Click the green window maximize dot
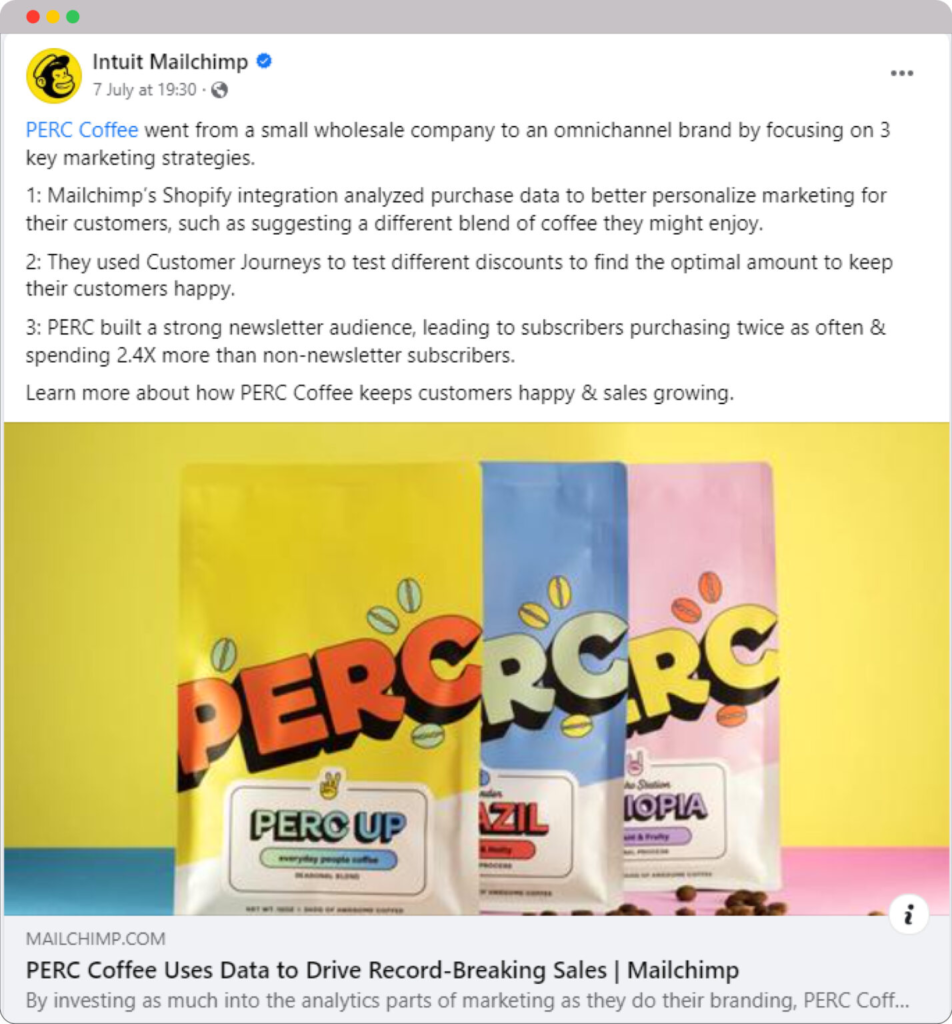952x1024 pixels. click(x=73, y=16)
